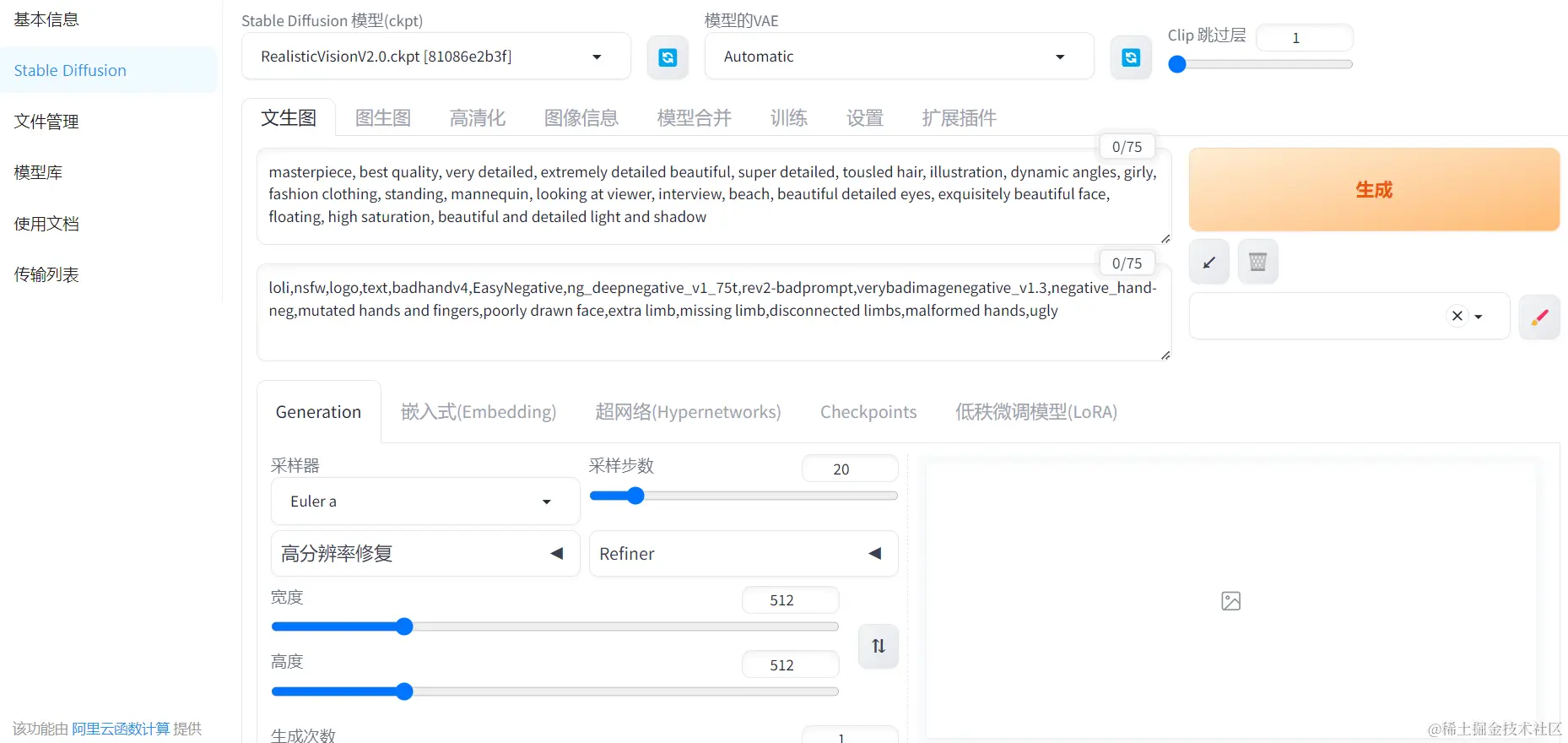This screenshot has width=1568, height=743.
Task: Open the 阿里云函数计算 link
Action: click(121, 729)
